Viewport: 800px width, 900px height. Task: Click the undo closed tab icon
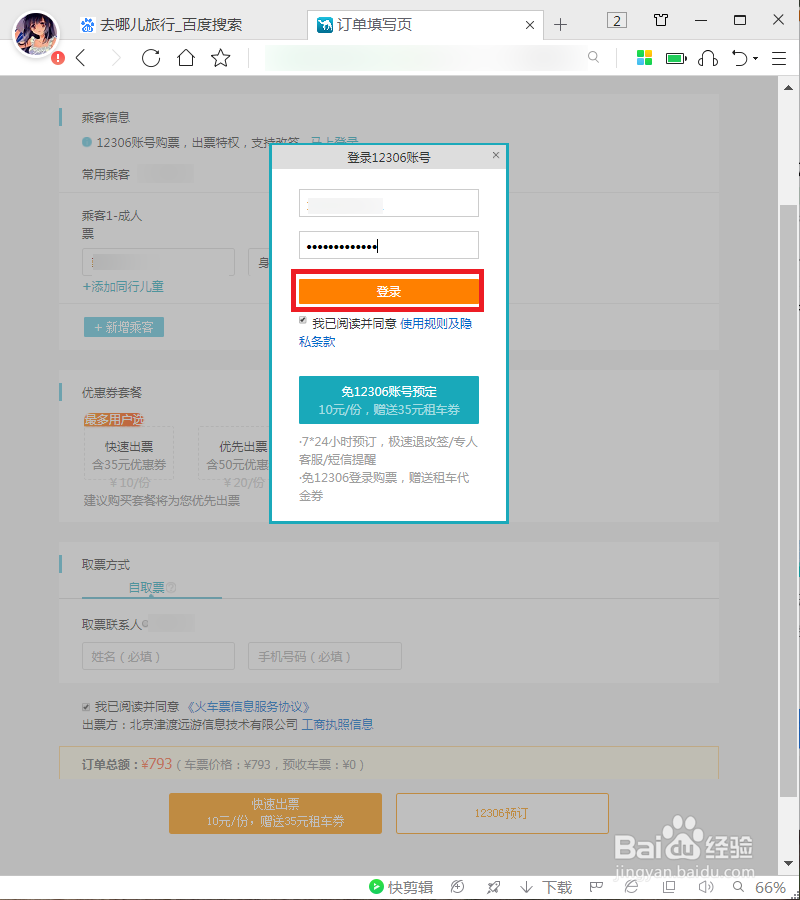pyautogui.click(x=740, y=58)
